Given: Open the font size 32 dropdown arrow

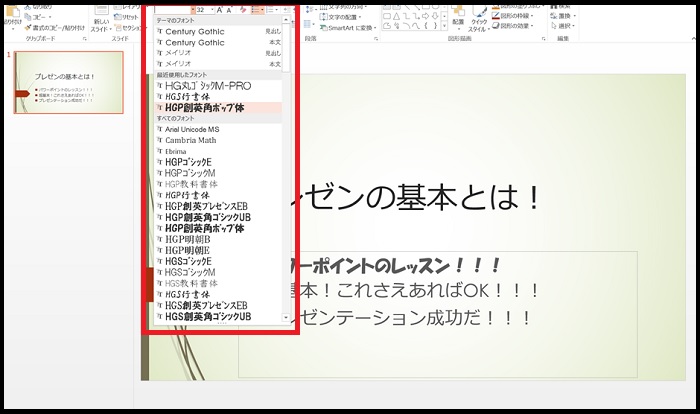Looking at the screenshot, I should 212,10.
